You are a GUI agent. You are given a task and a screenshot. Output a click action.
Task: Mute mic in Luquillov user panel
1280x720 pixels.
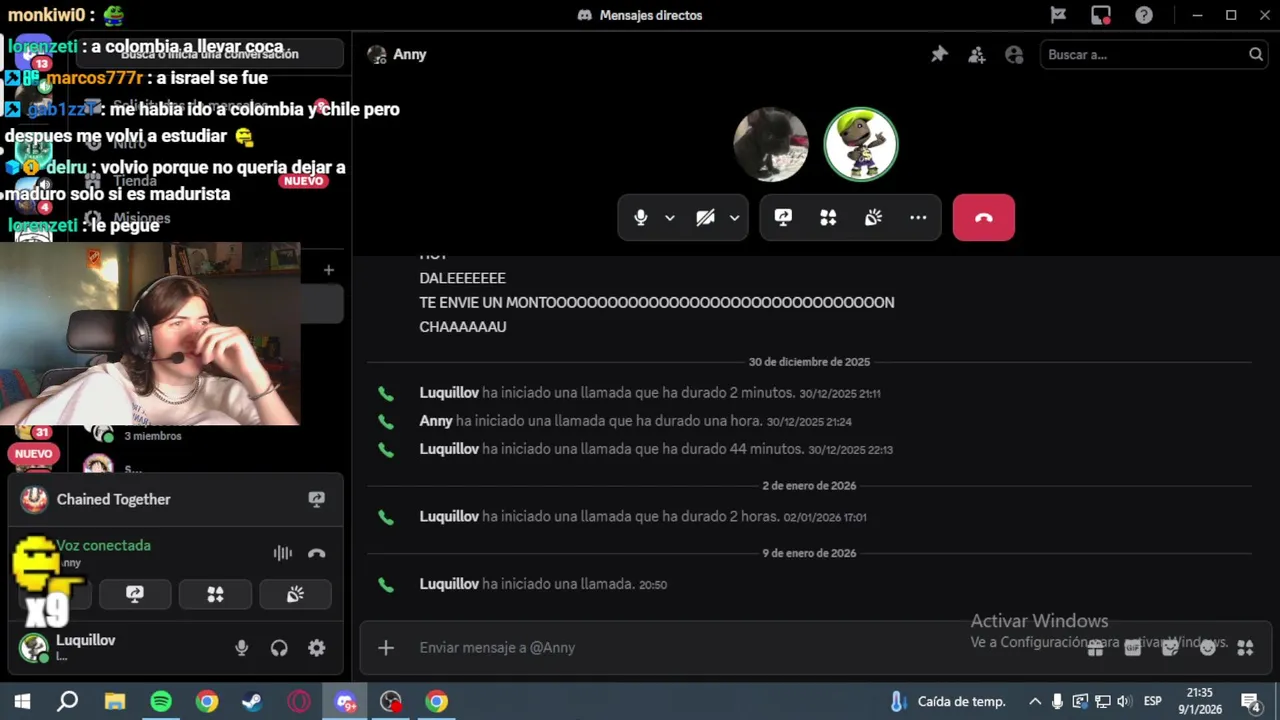click(241, 648)
